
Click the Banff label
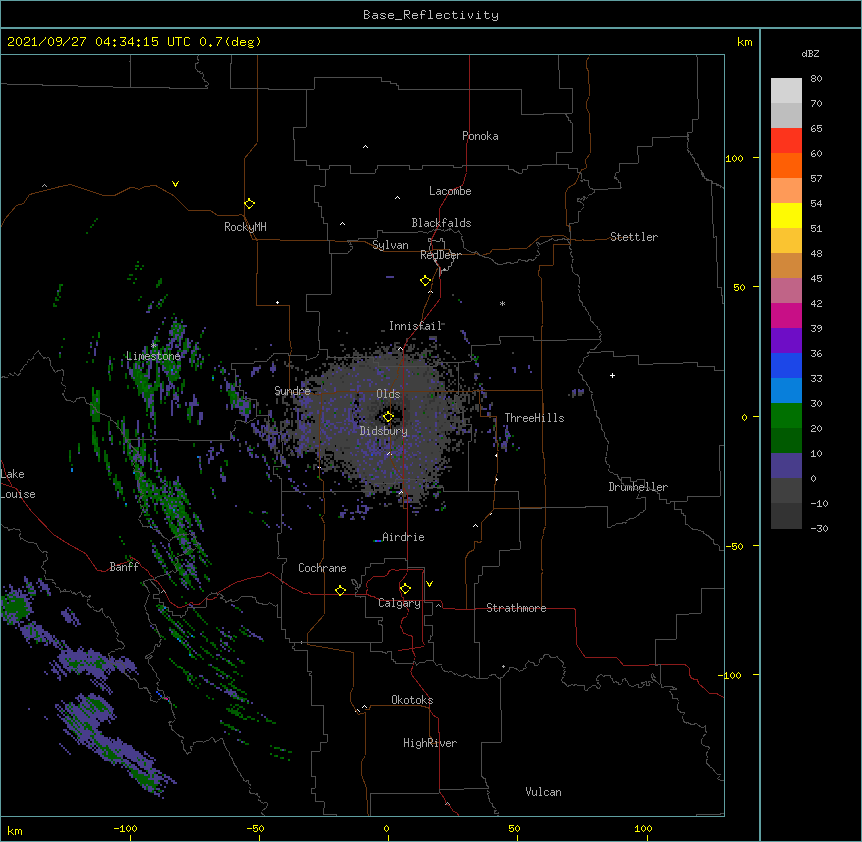point(124,567)
